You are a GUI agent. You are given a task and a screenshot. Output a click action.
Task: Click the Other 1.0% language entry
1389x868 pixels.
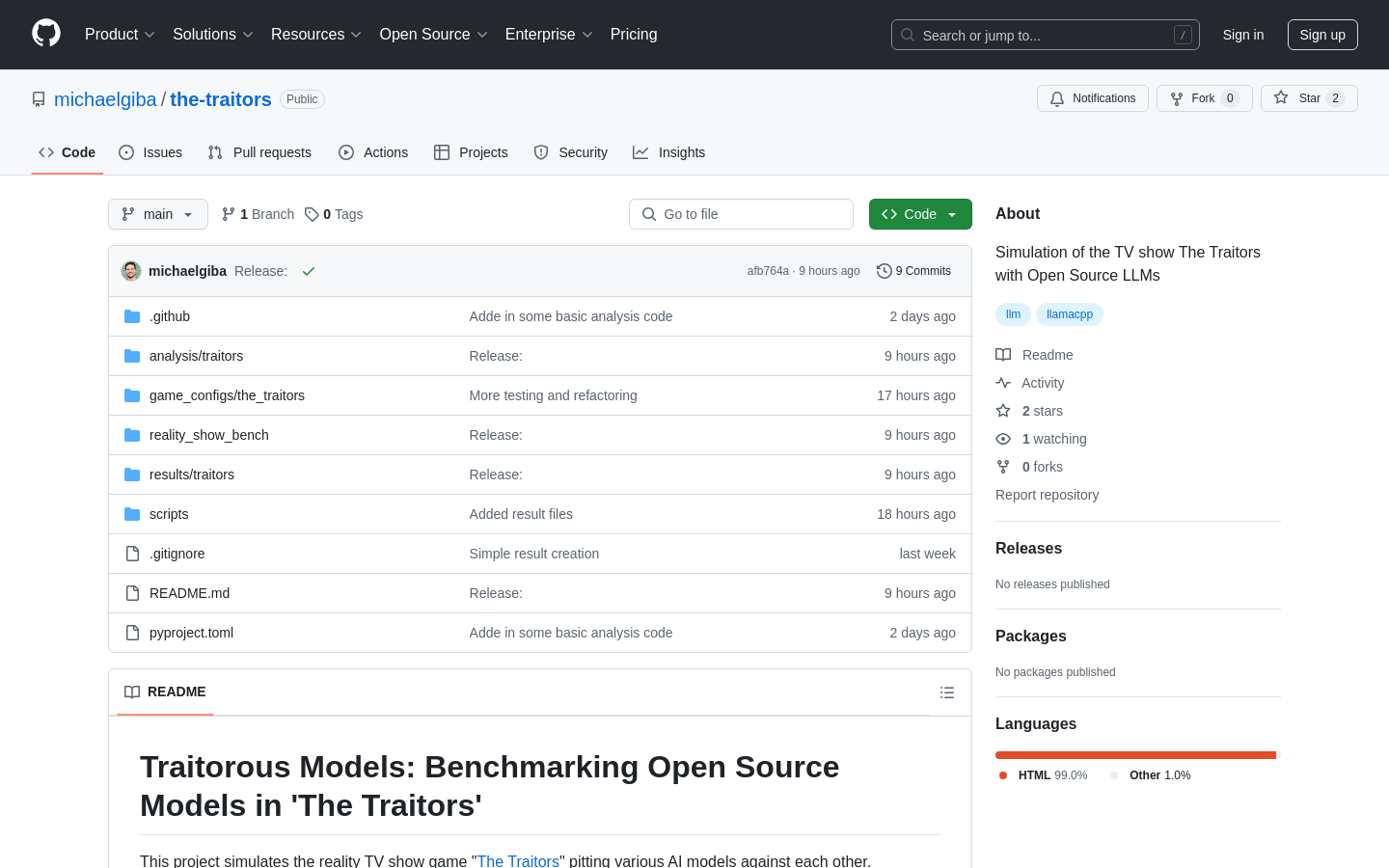(1151, 775)
